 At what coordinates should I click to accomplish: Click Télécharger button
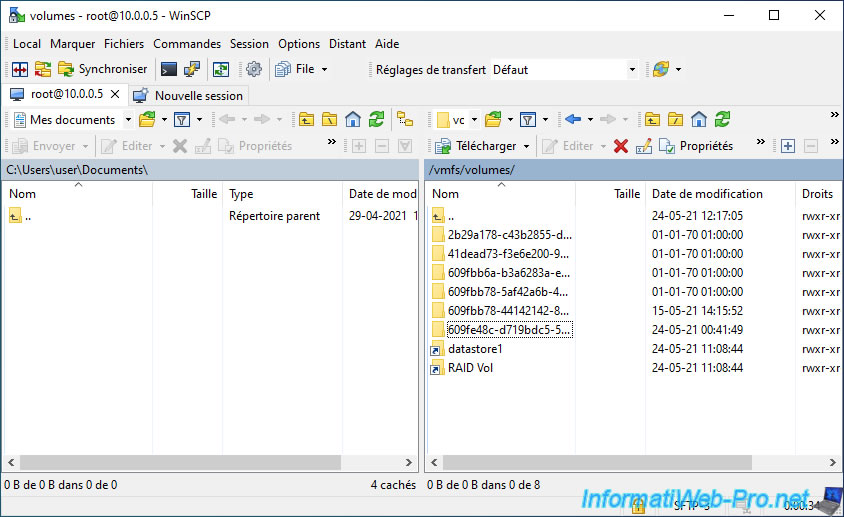tap(476, 146)
